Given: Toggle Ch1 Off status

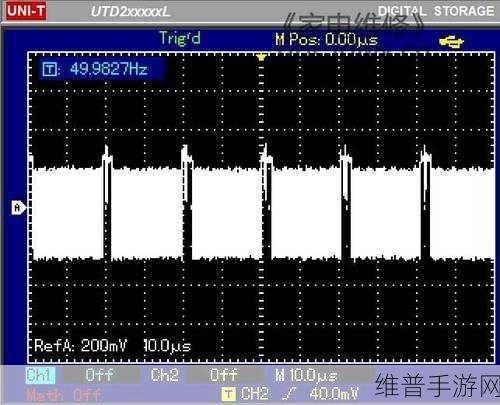Looking at the screenshot, I should [99, 375].
